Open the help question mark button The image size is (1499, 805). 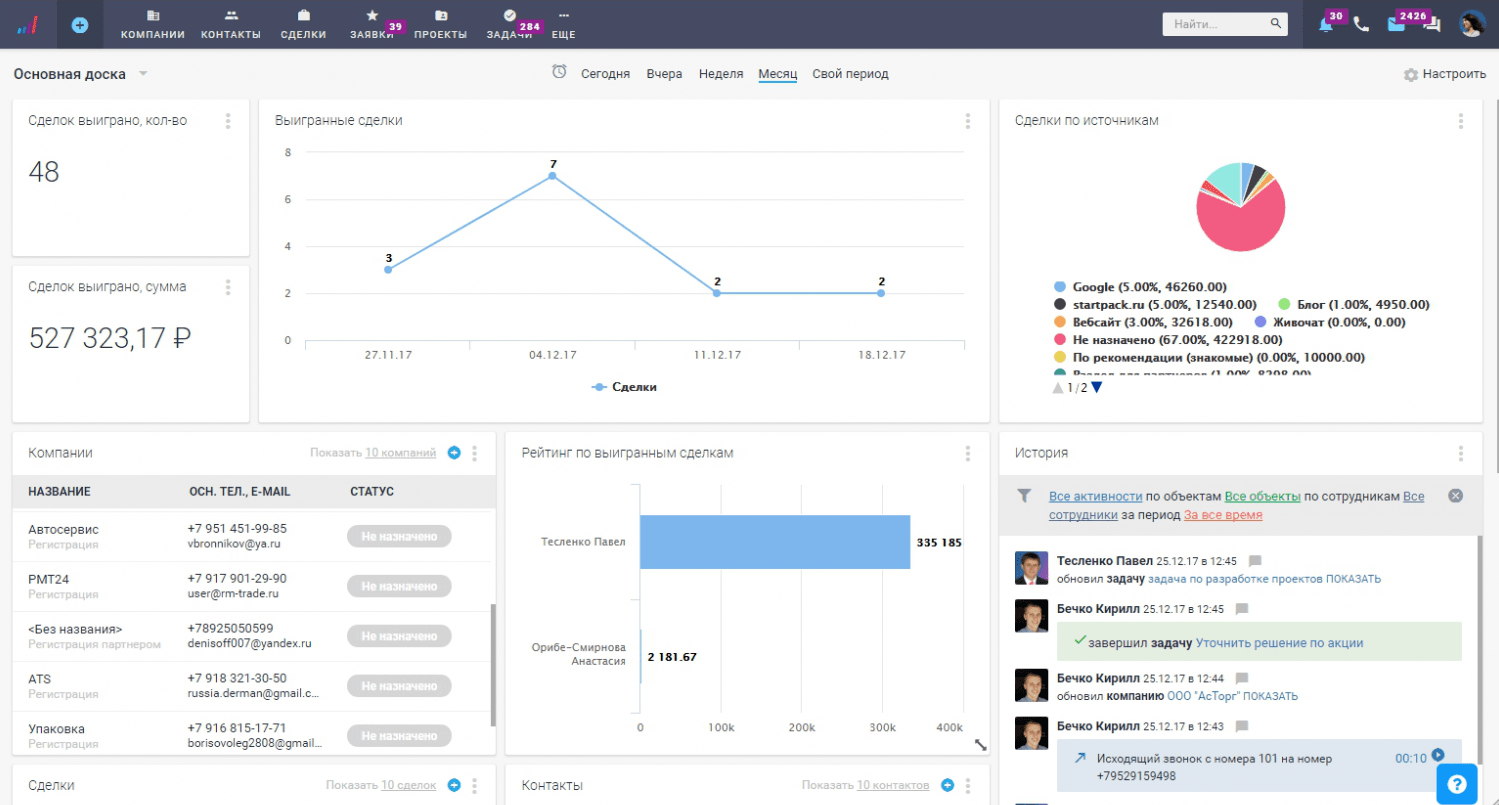[x=1456, y=784]
